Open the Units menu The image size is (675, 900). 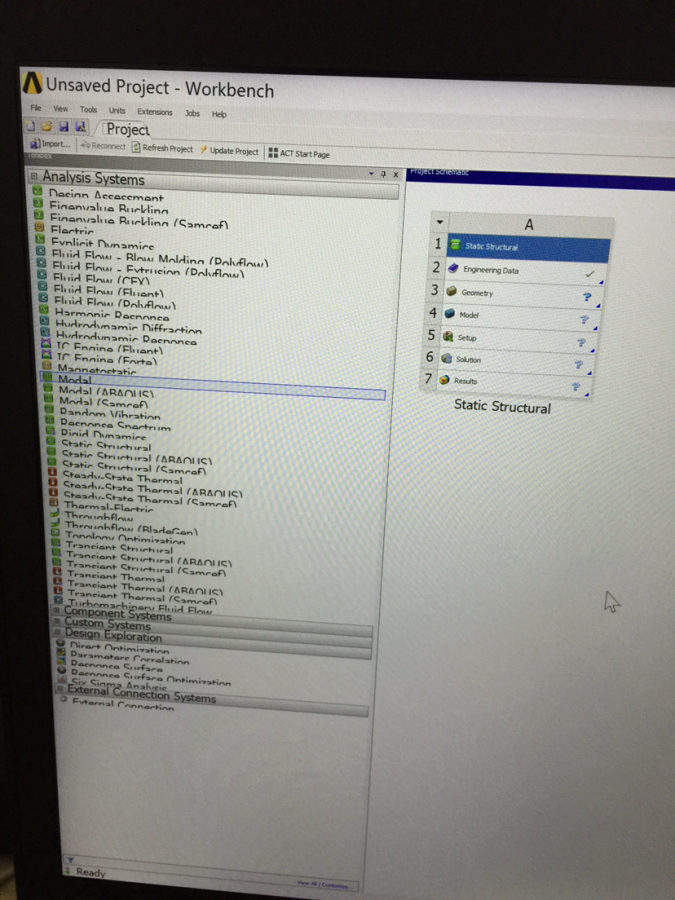point(117,110)
